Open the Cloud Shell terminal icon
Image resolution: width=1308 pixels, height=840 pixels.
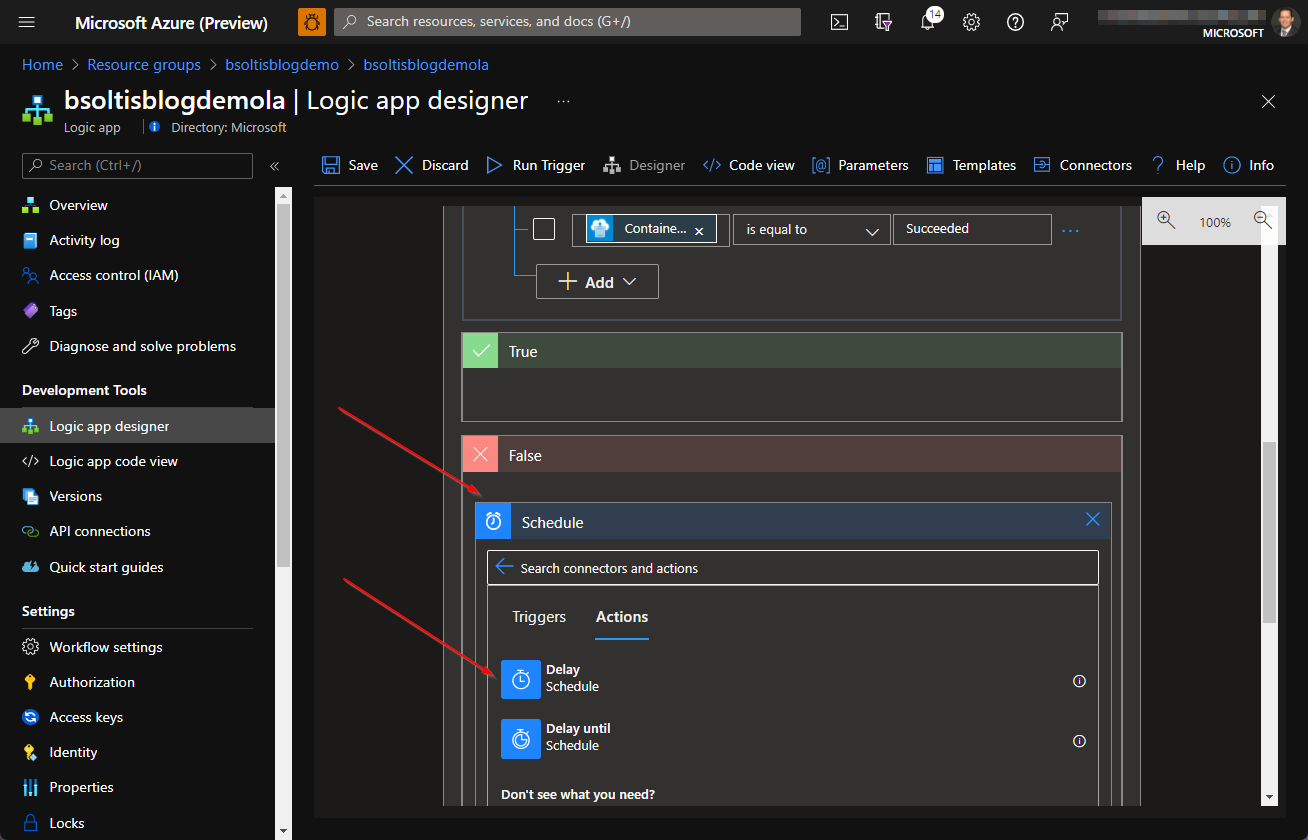(x=840, y=22)
